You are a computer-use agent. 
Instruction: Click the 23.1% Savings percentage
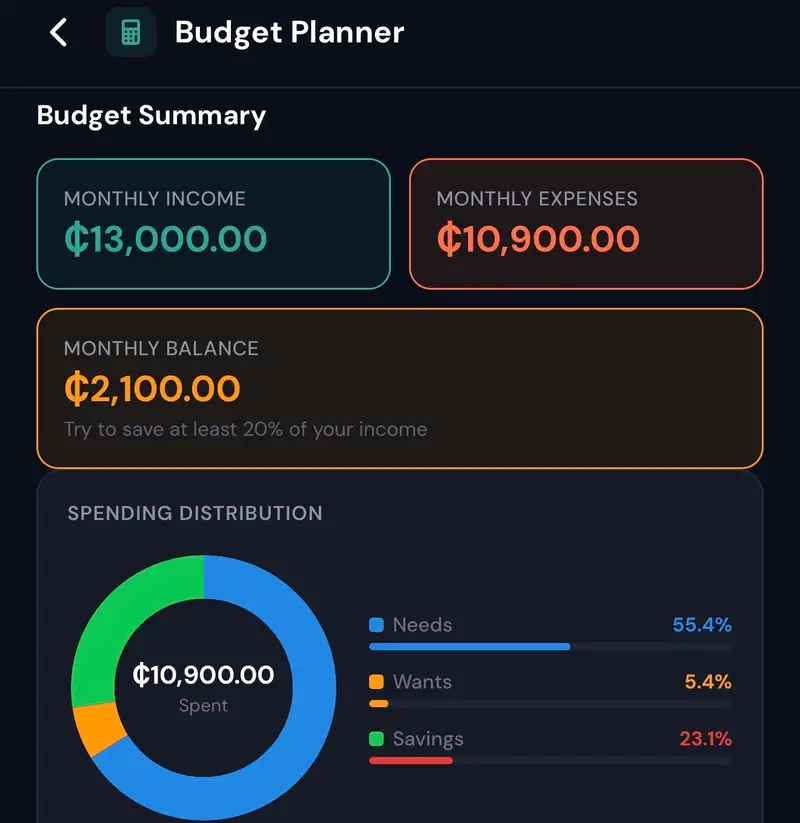point(705,738)
